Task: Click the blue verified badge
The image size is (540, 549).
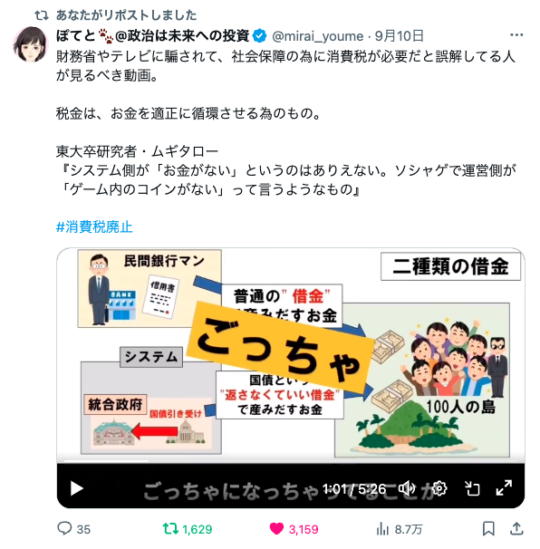Action: point(259,36)
